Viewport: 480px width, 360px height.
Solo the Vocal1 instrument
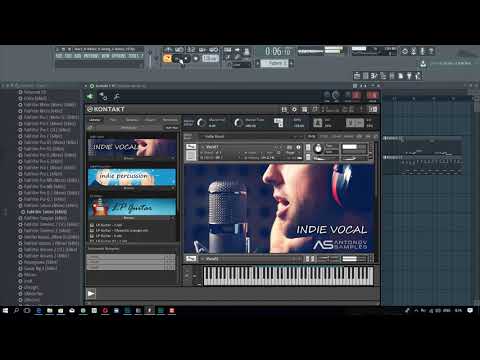click(308, 147)
